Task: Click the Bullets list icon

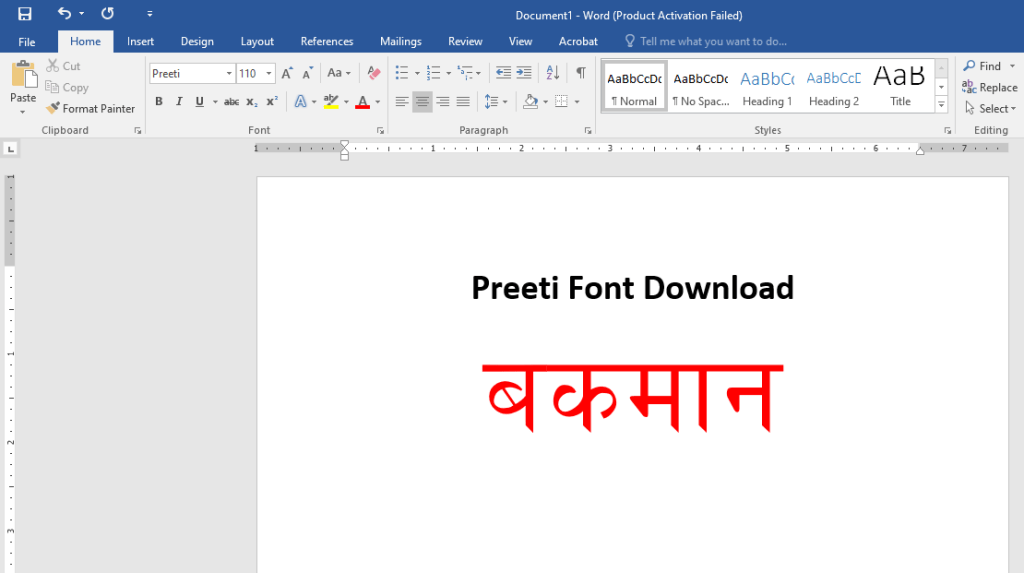Action: (x=402, y=73)
